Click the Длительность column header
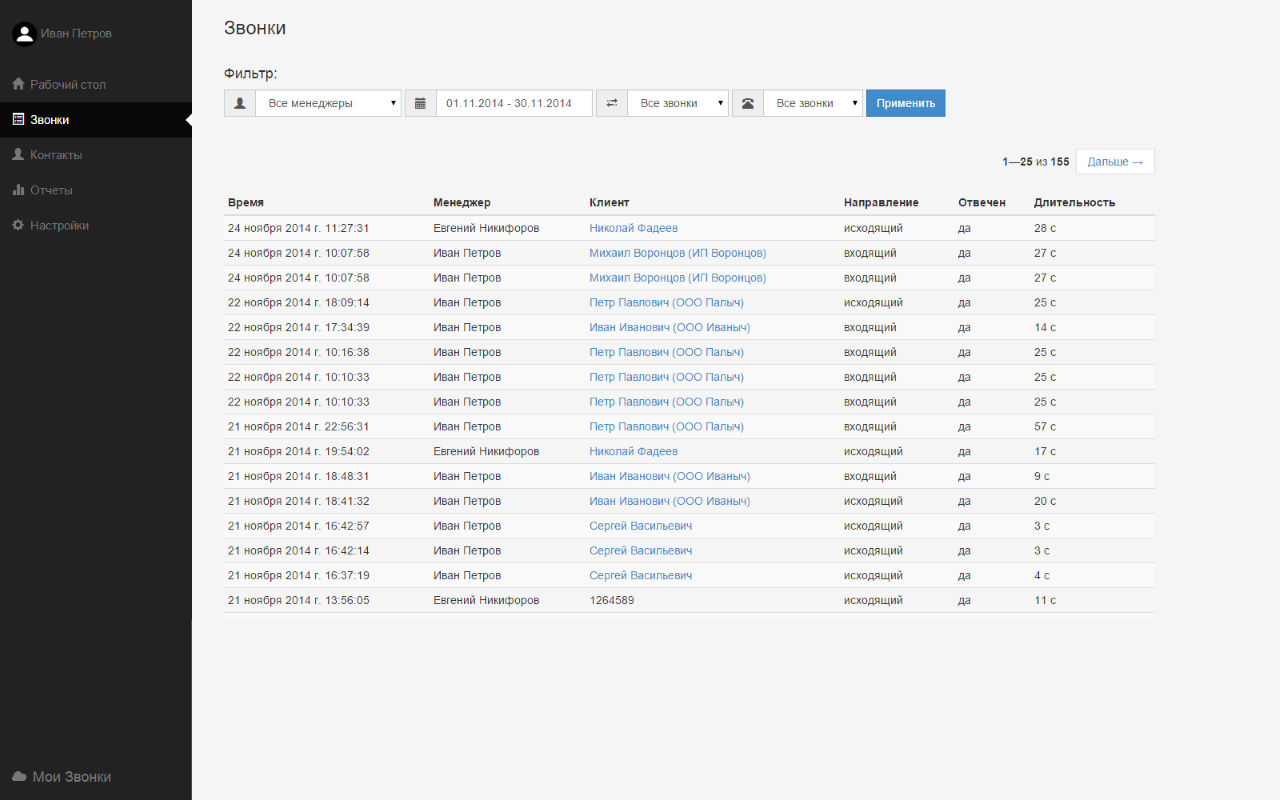Viewport: 1280px width, 800px height. point(1074,202)
